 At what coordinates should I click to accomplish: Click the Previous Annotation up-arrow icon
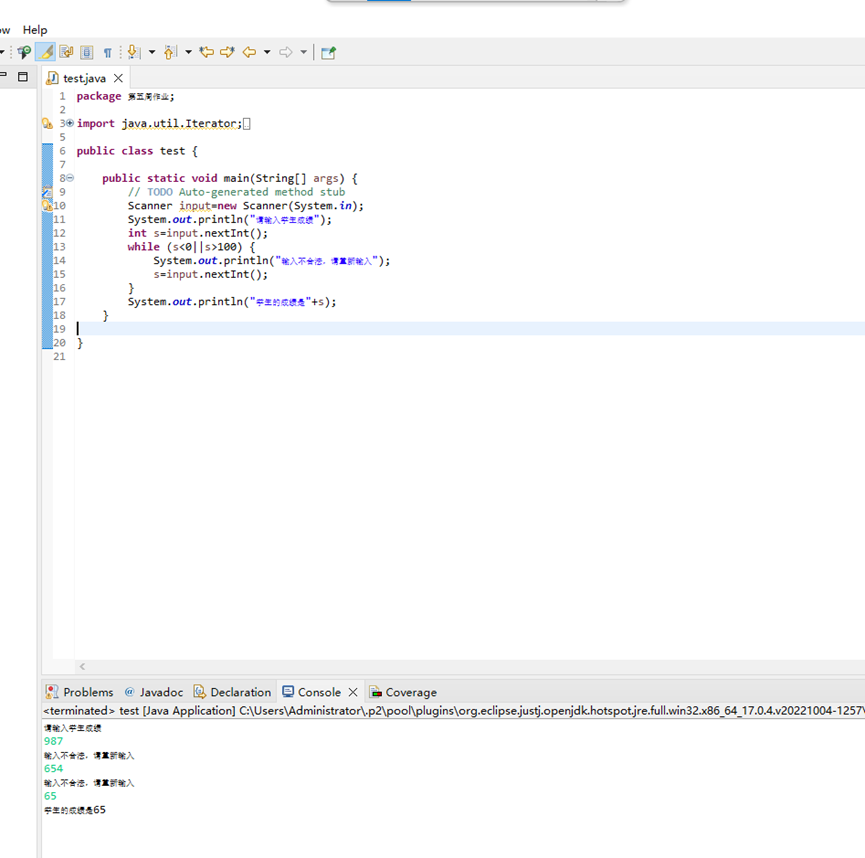pos(170,52)
